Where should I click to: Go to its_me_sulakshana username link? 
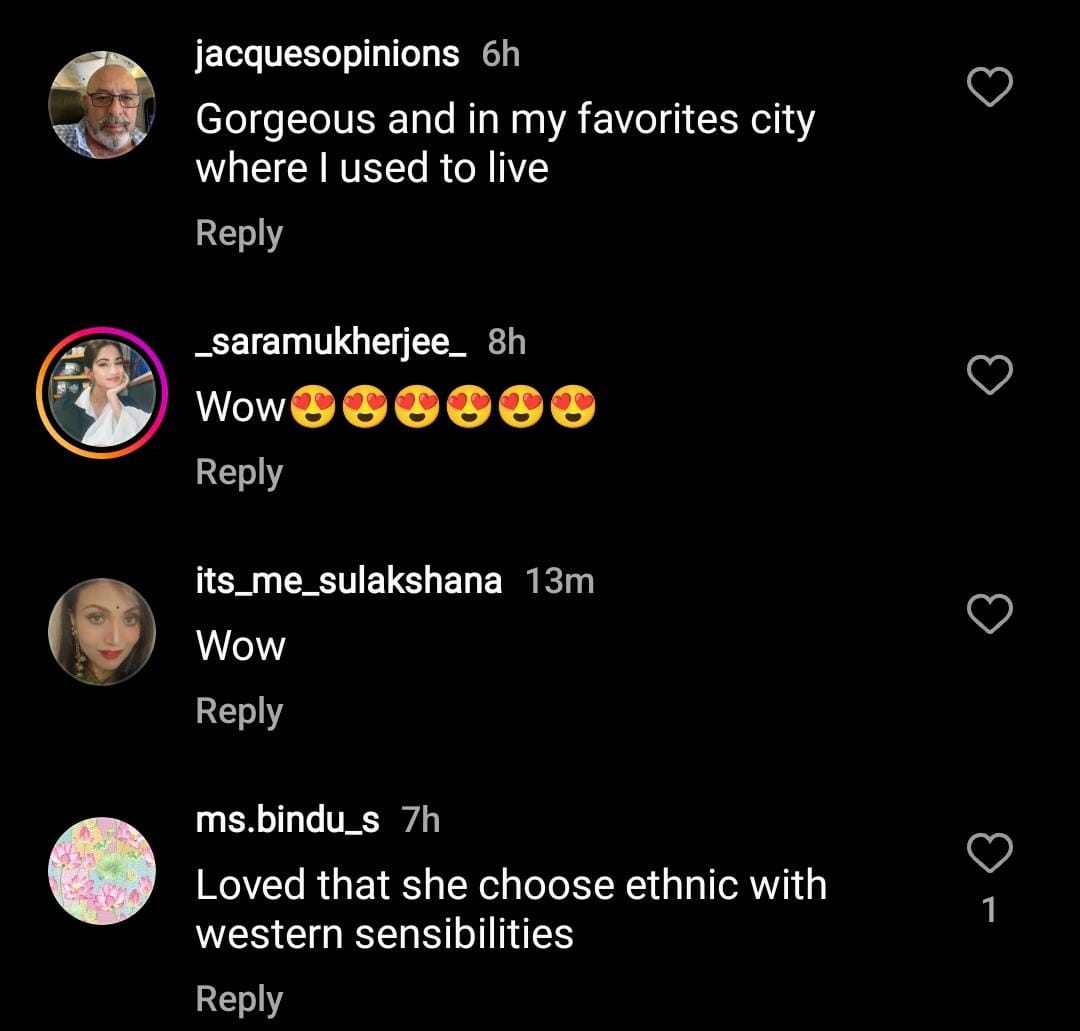[x=349, y=581]
